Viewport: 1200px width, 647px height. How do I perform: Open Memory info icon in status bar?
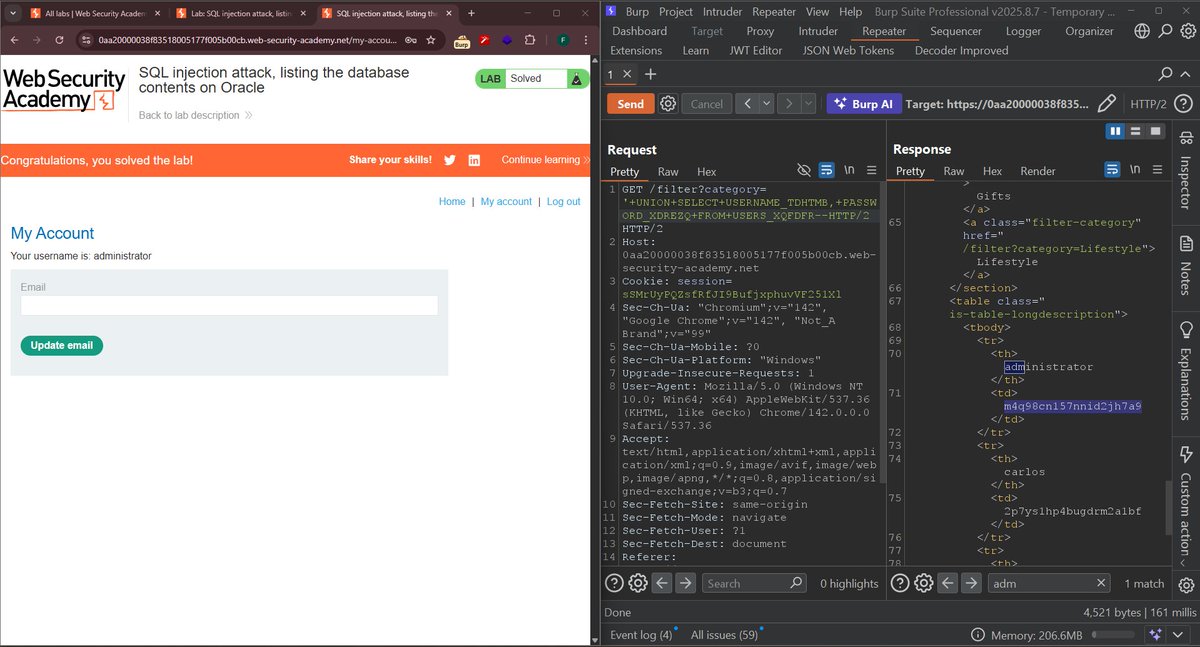point(977,635)
